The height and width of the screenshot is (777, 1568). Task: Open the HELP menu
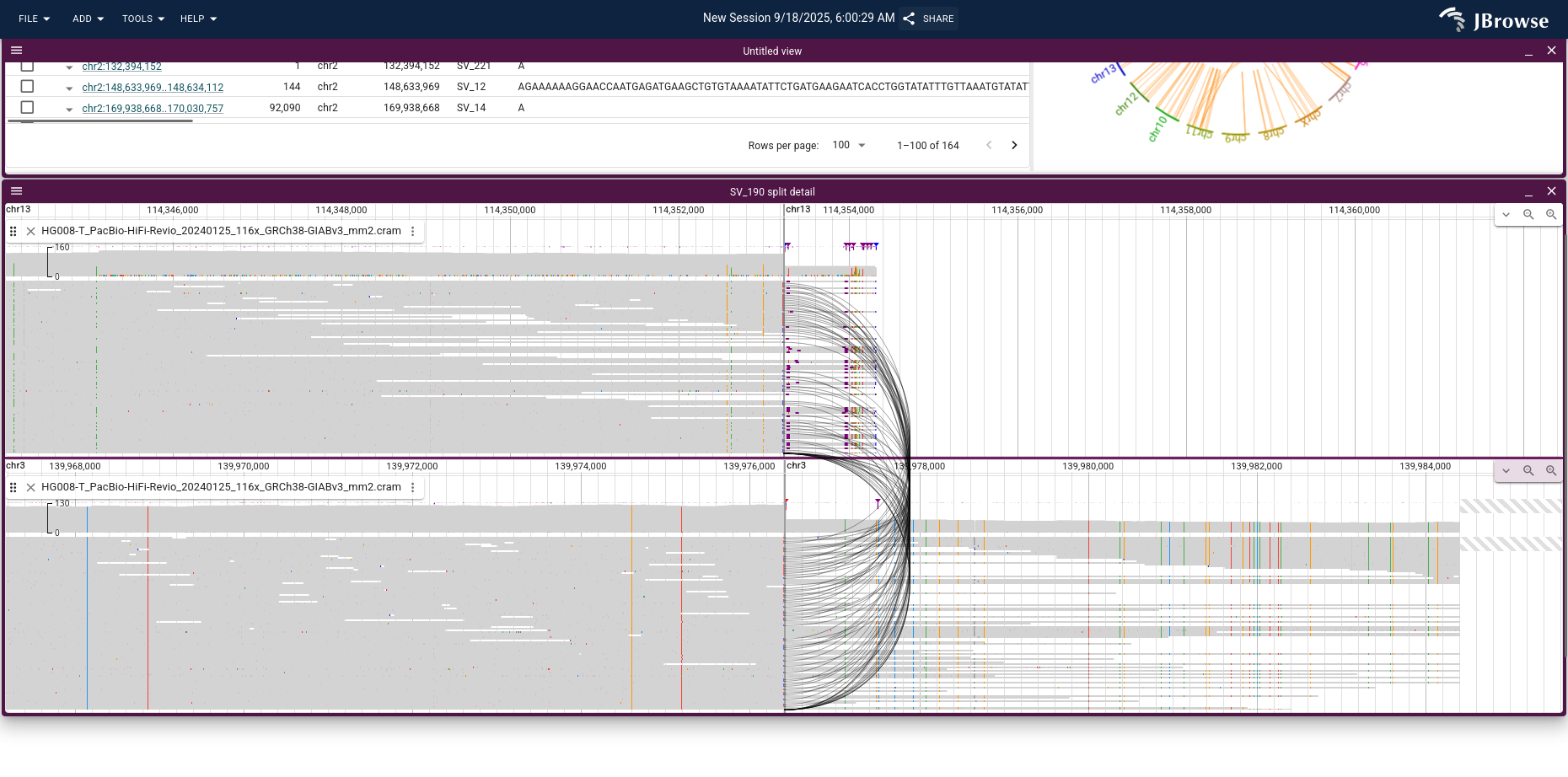point(198,19)
